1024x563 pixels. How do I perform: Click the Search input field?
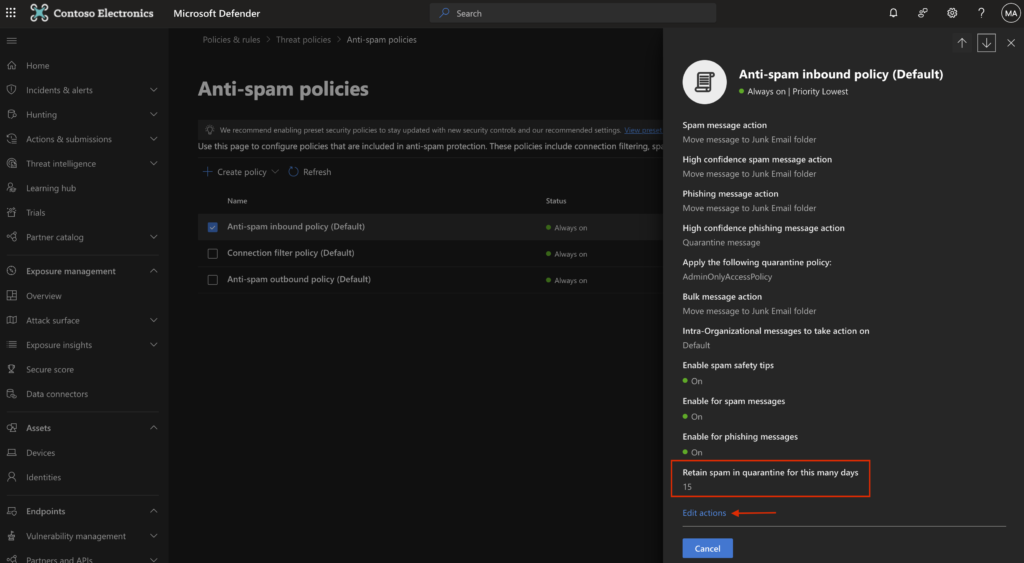[x=573, y=13]
